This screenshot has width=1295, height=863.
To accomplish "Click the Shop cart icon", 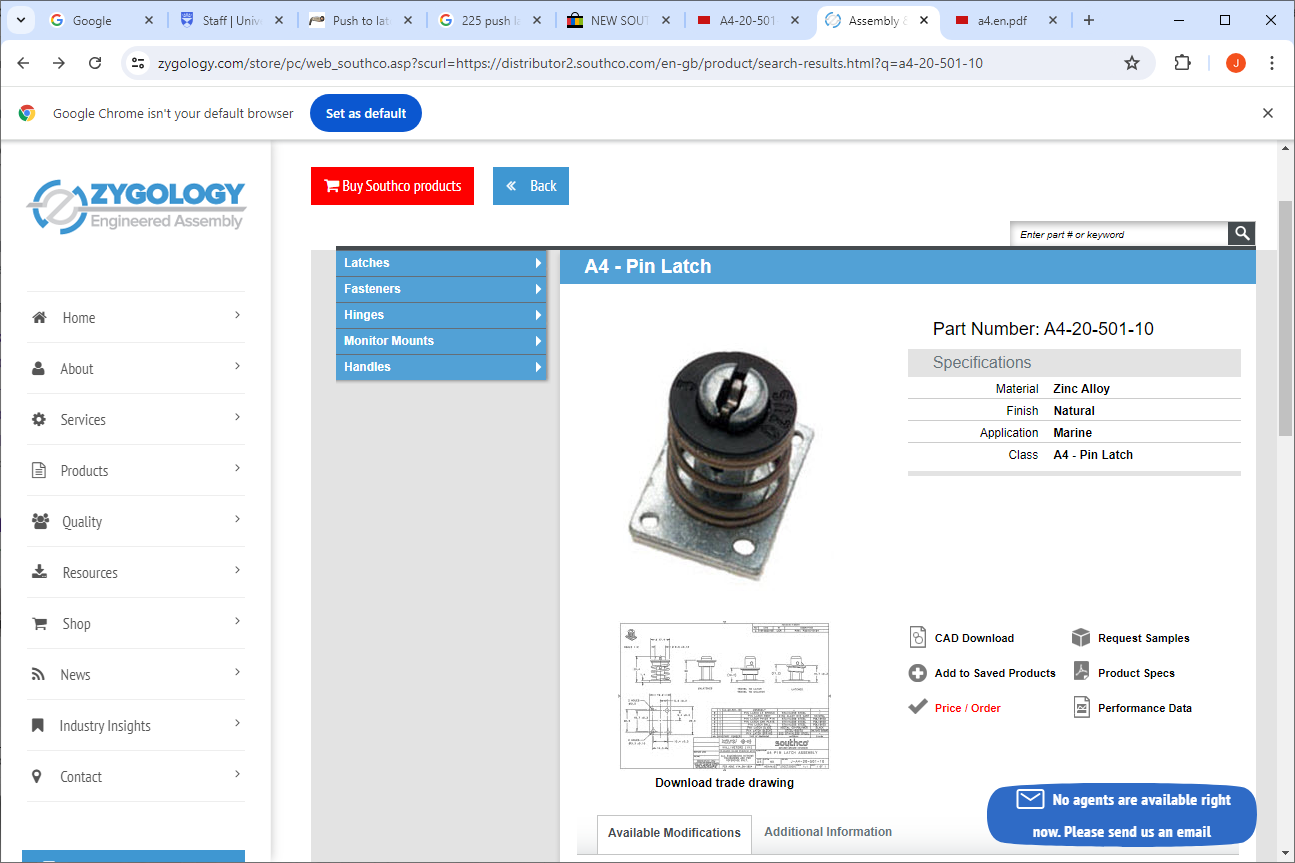I will coord(39,624).
